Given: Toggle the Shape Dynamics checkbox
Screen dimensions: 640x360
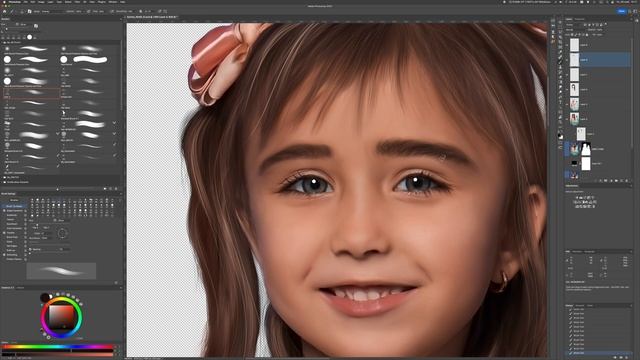Looking at the screenshot, I should (4, 211).
